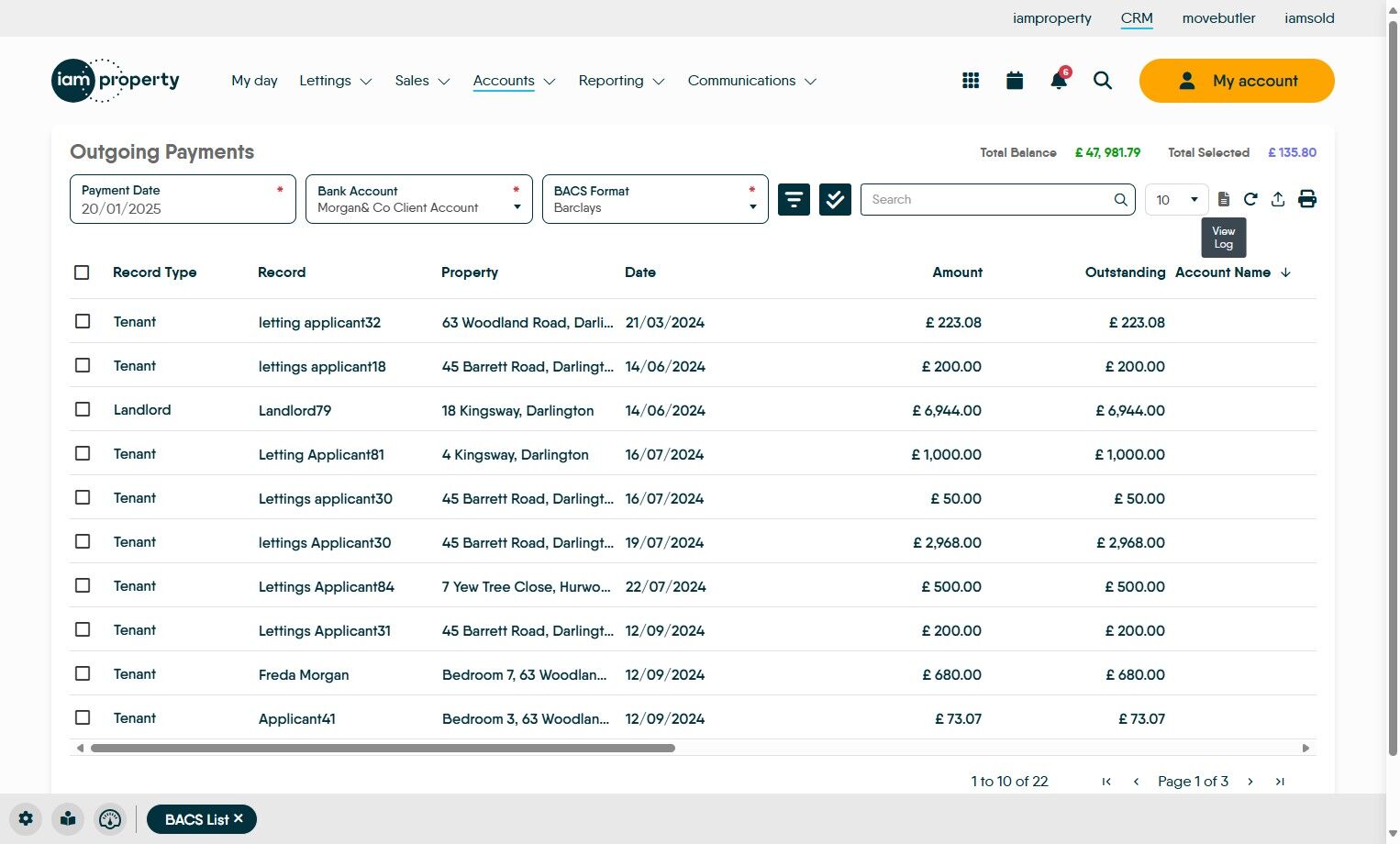This screenshot has width=1400, height=844.
Task: Open the calendar icon in header
Action: pos(1015,81)
